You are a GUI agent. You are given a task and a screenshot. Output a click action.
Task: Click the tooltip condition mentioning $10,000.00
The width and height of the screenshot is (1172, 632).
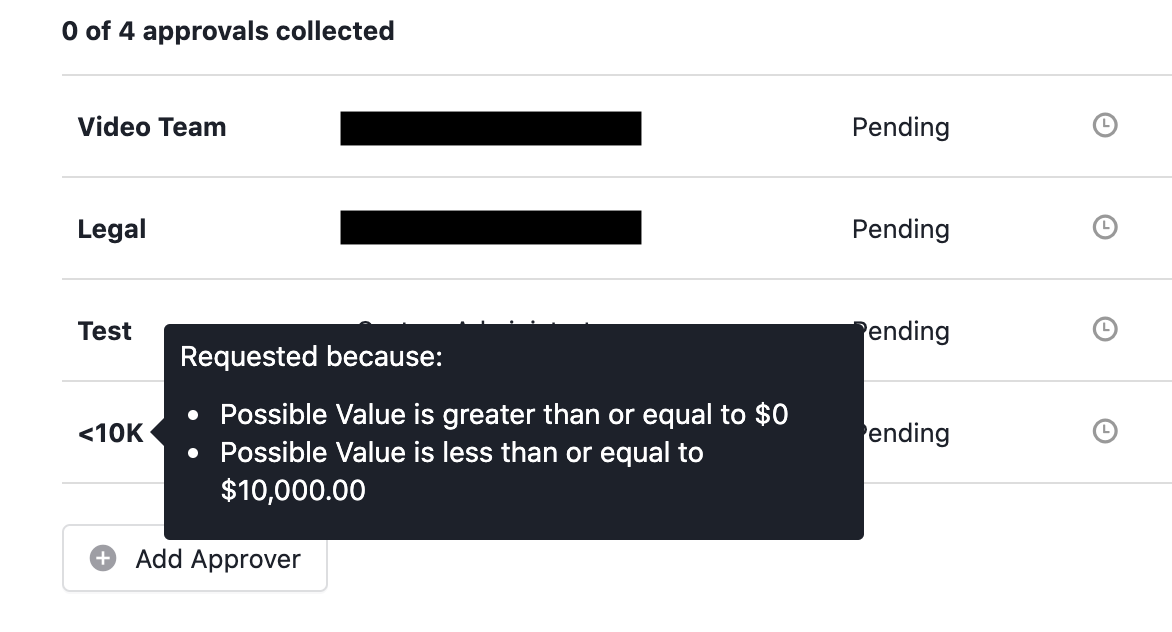click(462, 471)
